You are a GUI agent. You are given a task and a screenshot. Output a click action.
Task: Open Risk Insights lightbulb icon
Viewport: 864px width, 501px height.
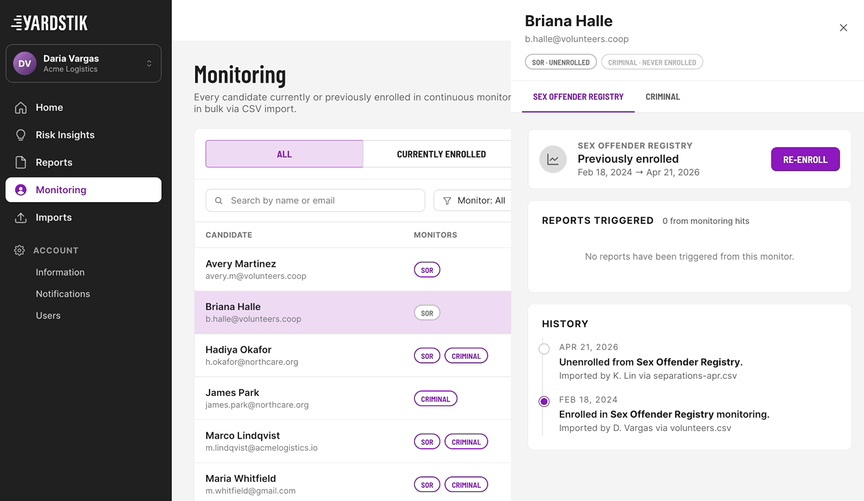coord(20,135)
